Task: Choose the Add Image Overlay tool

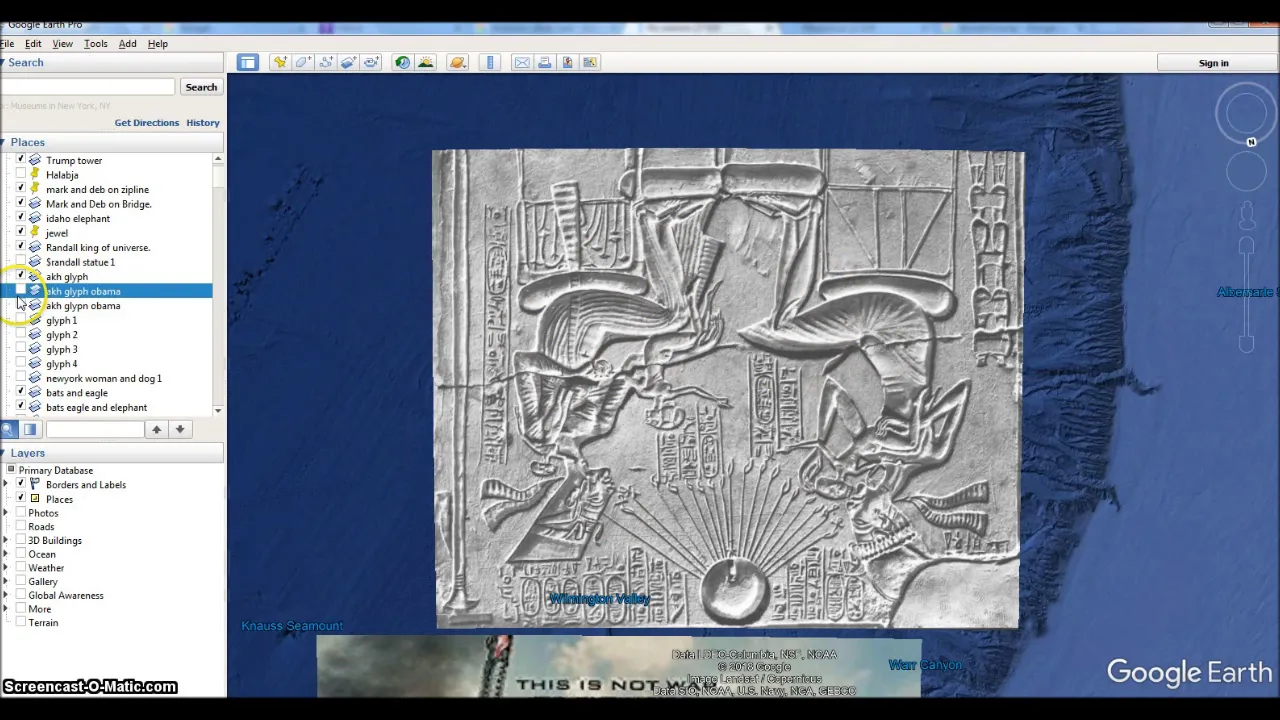Action: click(x=348, y=62)
